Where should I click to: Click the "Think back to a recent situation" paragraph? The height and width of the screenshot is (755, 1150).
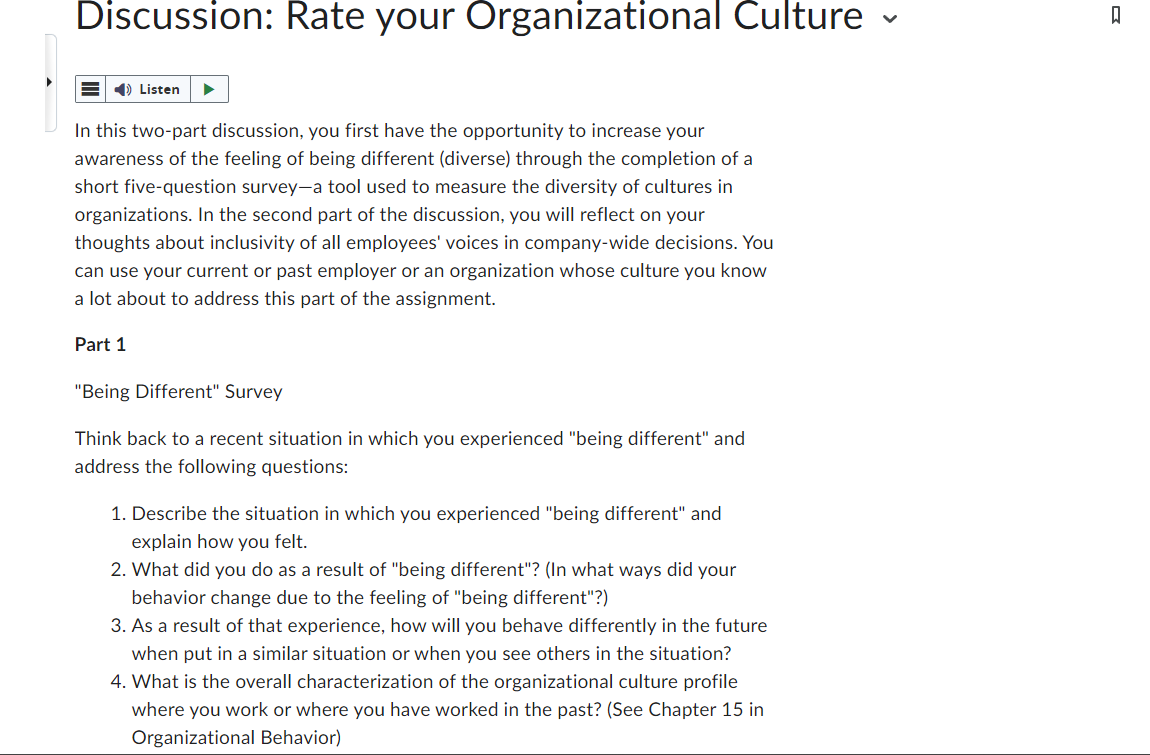tap(410, 453)
